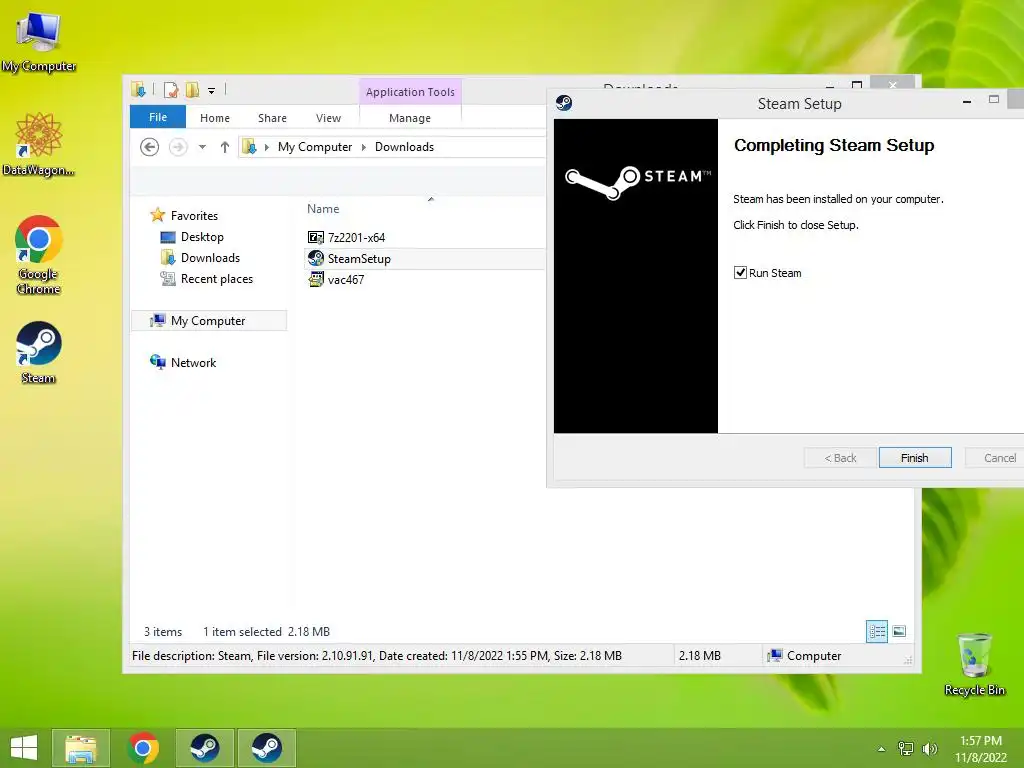Open Recycle Bin on desktop

click(x=974, y=664)
